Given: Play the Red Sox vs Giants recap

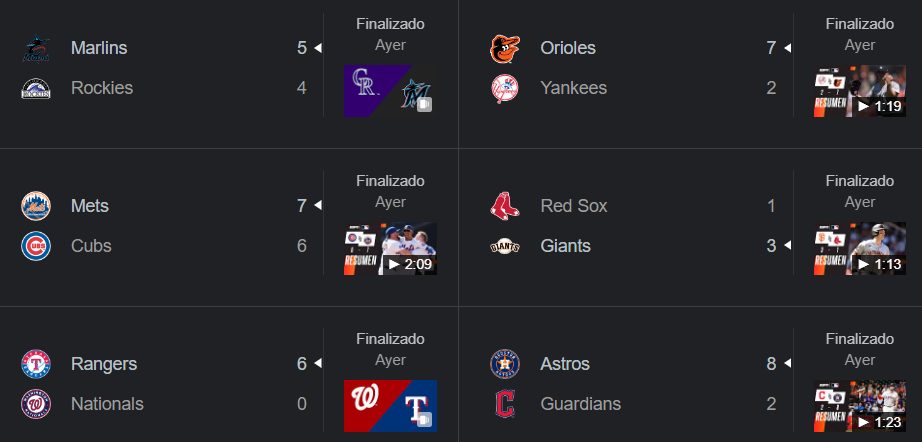Looking at the screenshot, I should pyautogui.click(x=859, y=249).
